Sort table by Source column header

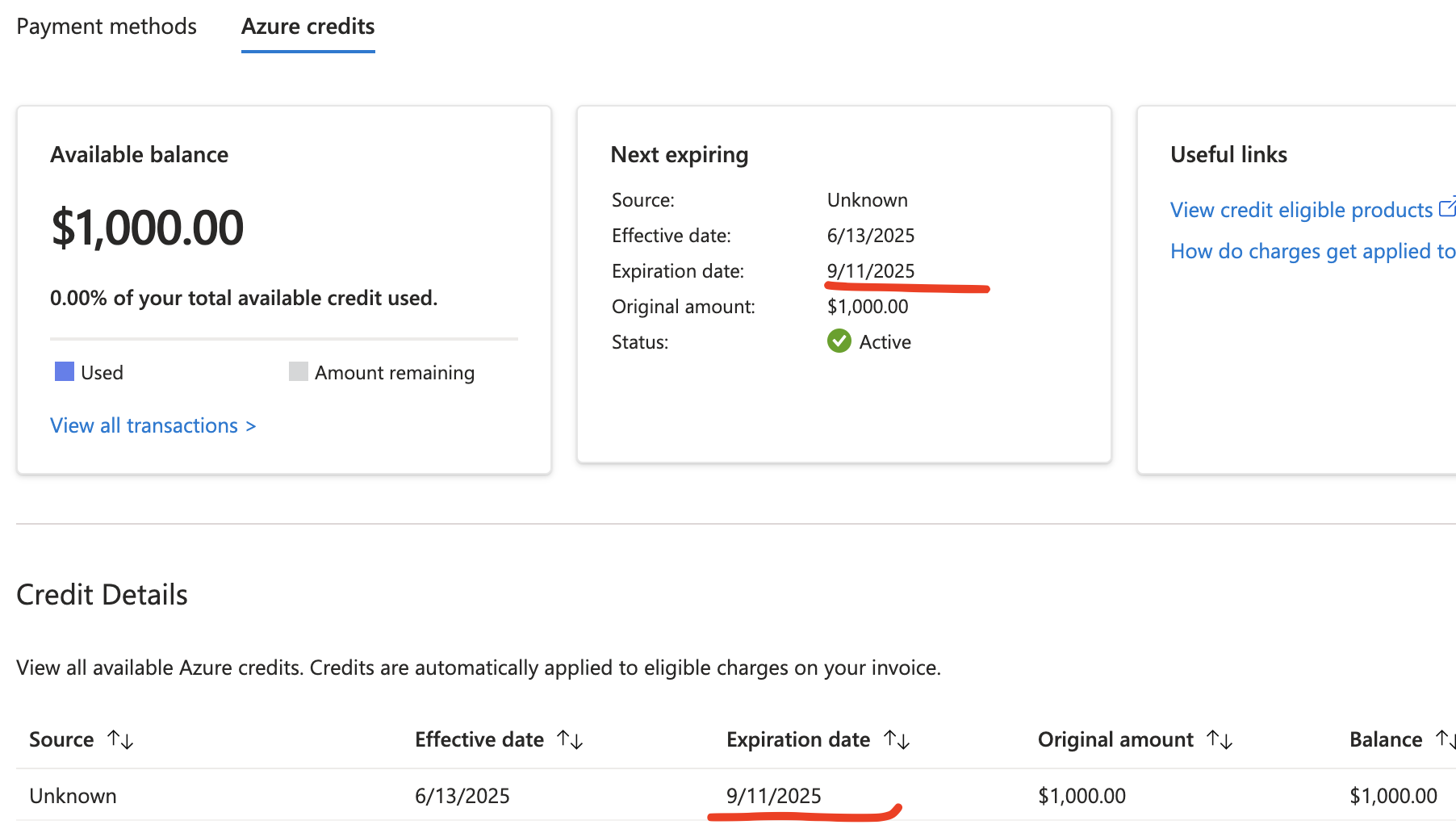(x=61, y=739)
